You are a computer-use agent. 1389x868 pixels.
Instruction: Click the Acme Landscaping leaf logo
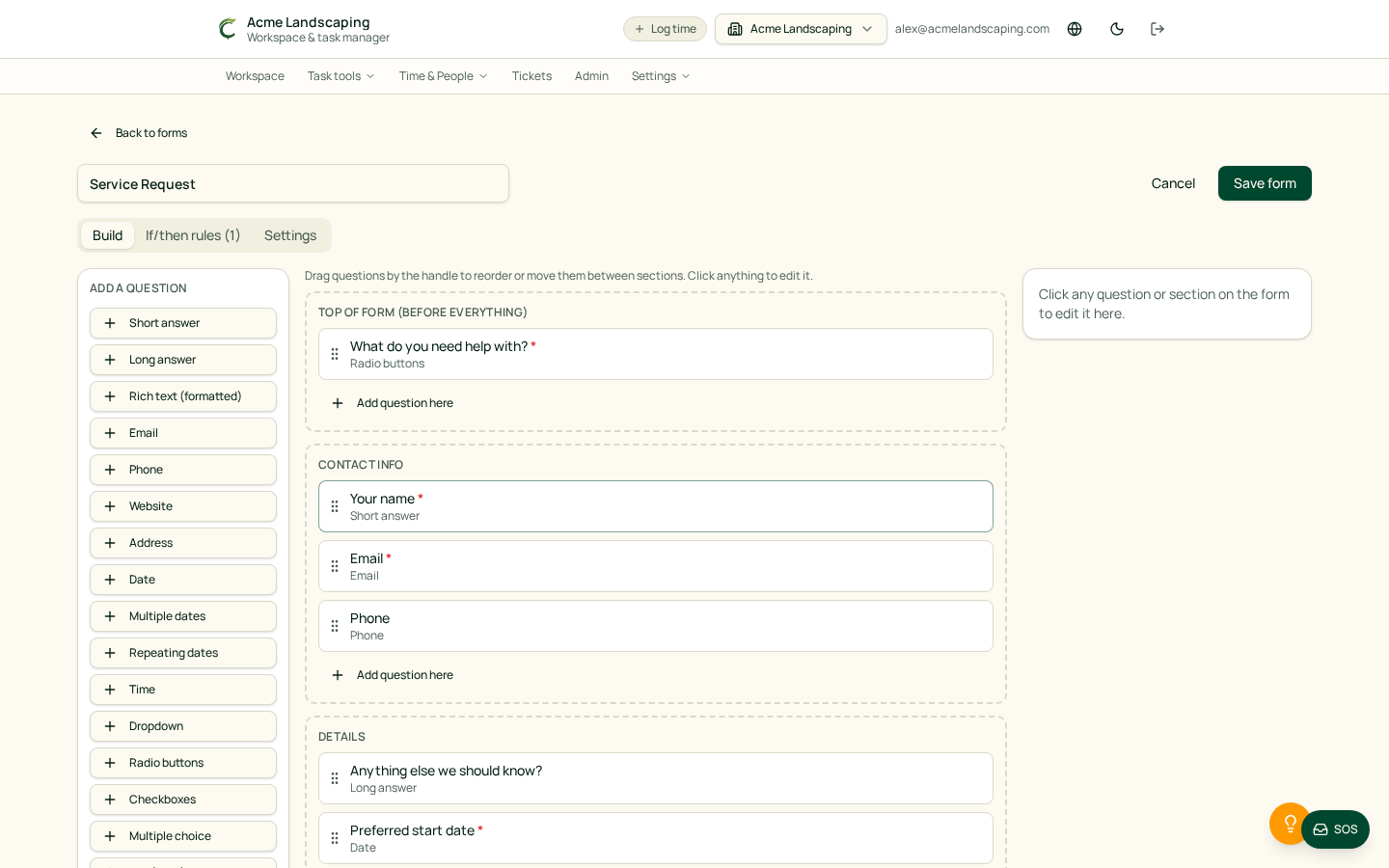click(x=228, y=29)
